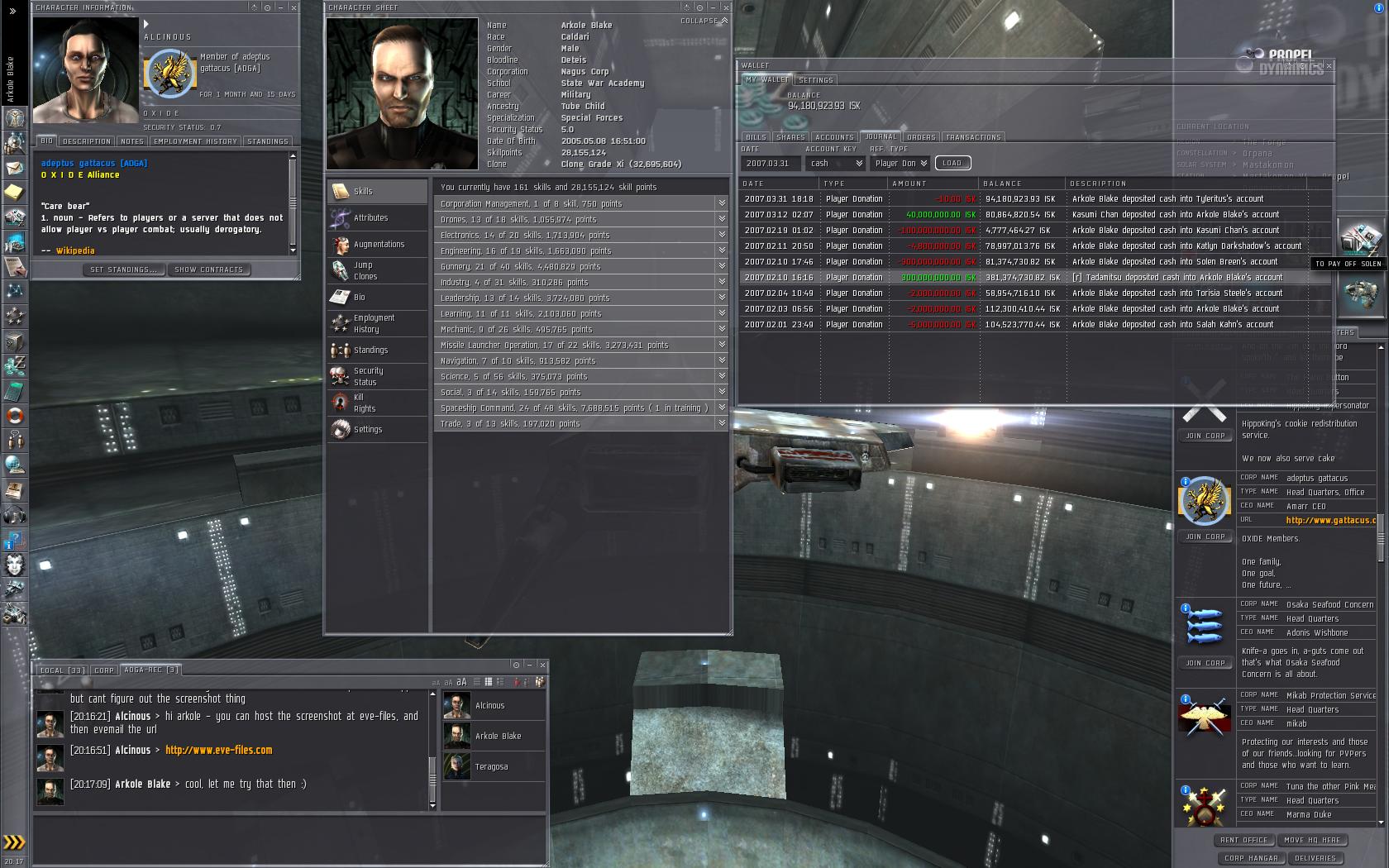Screen dimensions: 1389x868
Task: Click the grey cube icon in the Neocom
Action: coord(15,341)
